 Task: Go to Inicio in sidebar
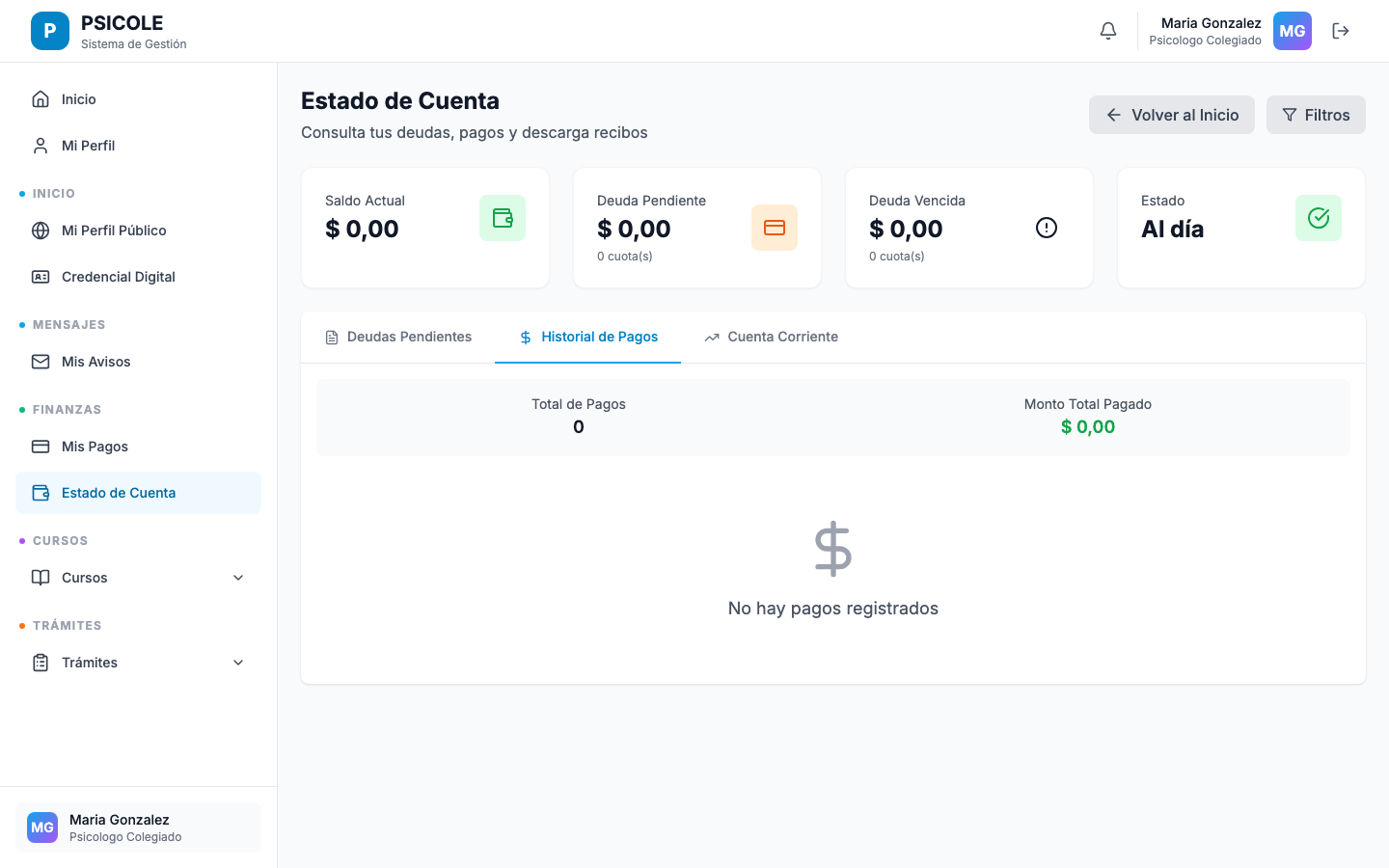[138, 99]
